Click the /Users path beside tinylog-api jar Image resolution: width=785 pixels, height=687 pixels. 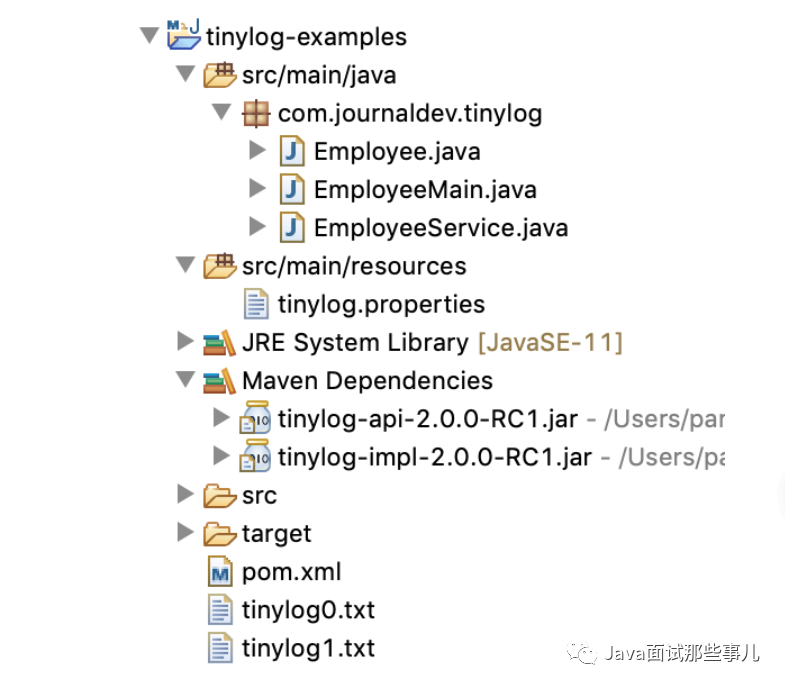tap(664, 419)
